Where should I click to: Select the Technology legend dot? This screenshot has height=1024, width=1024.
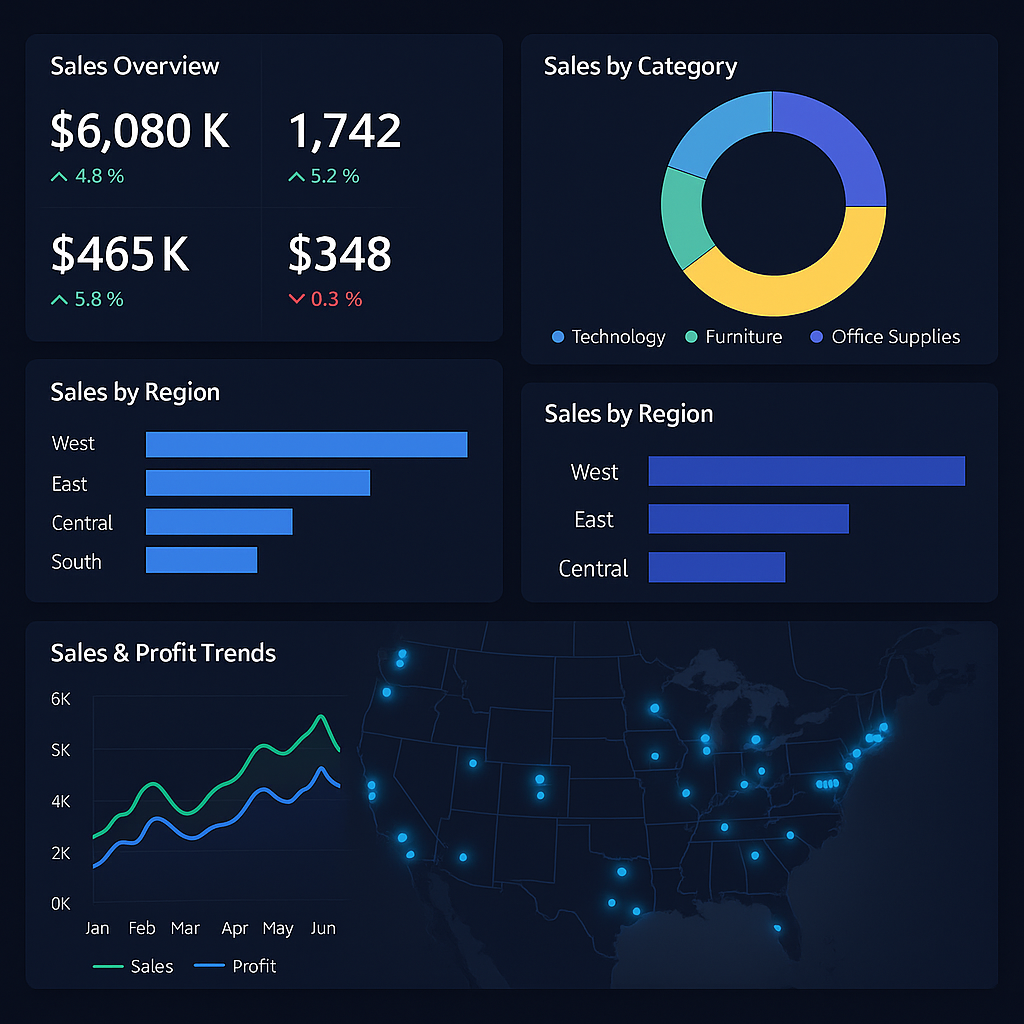[x=557, y=337]
